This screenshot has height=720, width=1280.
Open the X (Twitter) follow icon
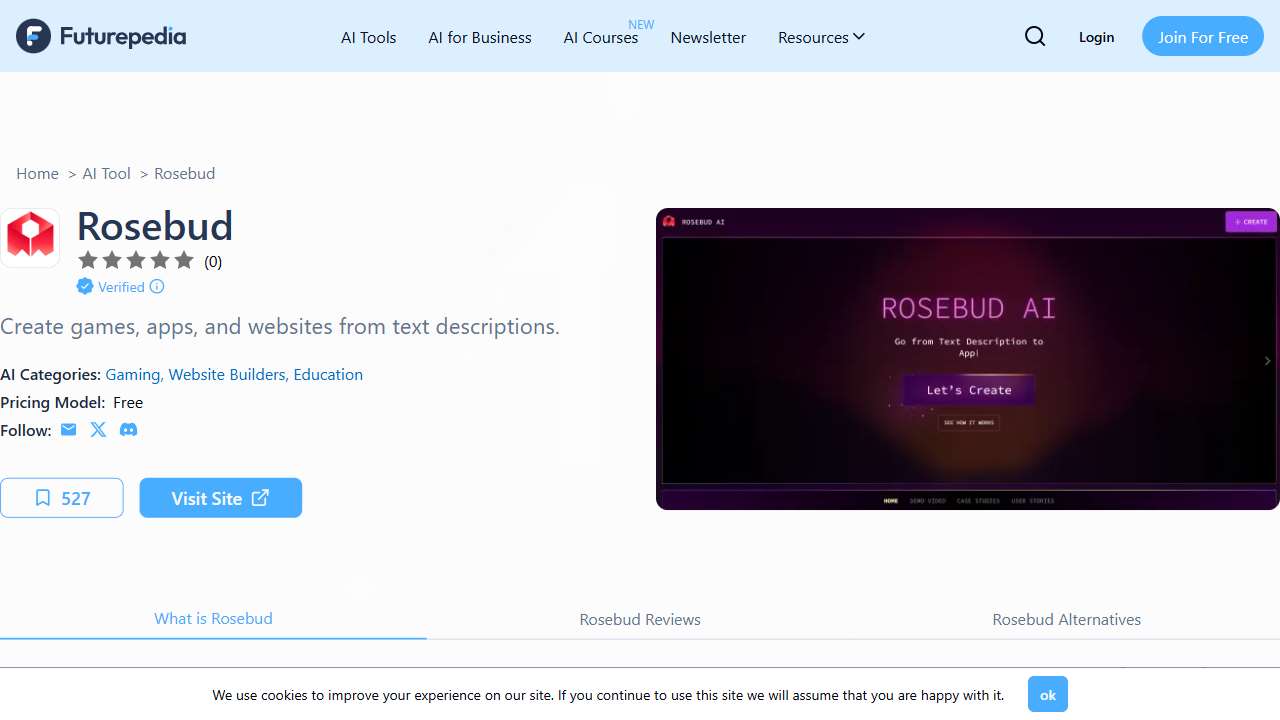tap(98, 430)
